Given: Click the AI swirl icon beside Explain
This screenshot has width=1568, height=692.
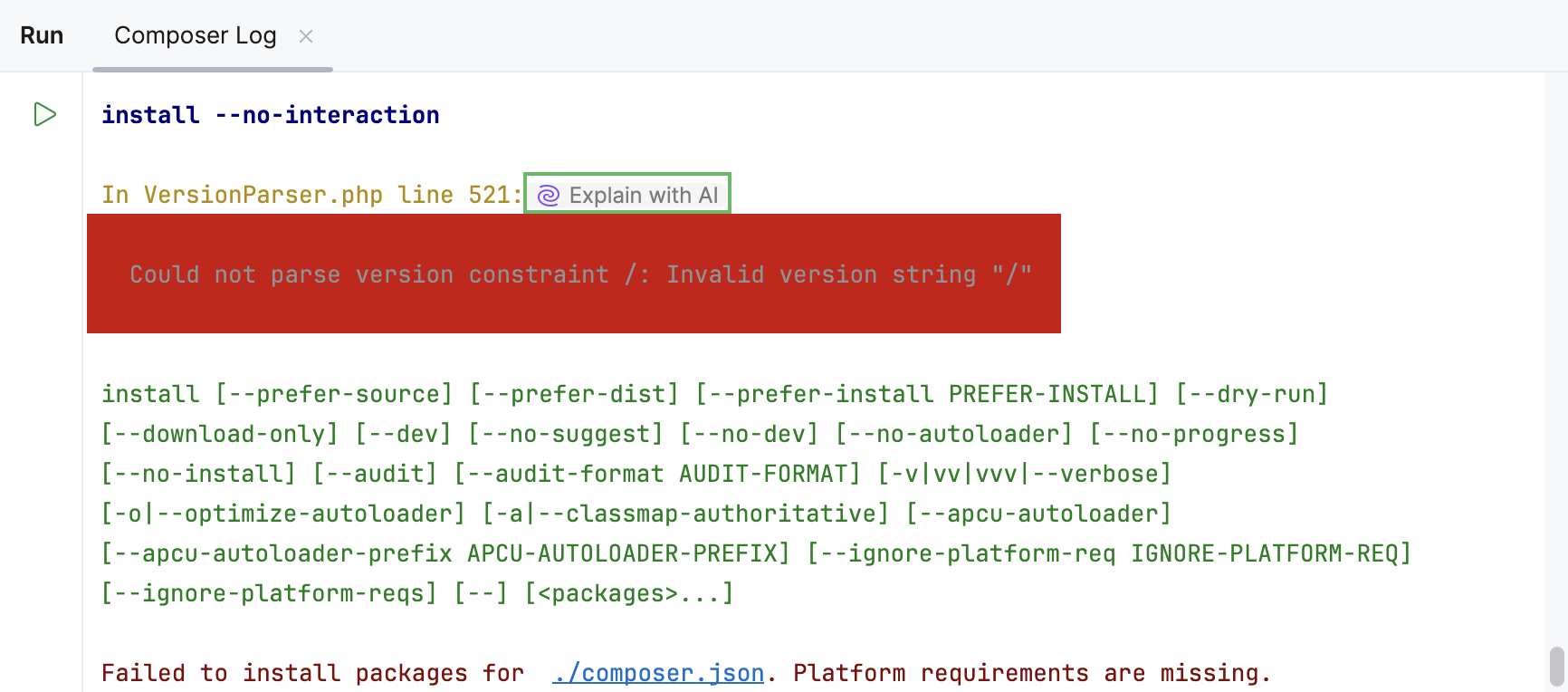Looking at the screenshot, I should [x=549, y=196].
